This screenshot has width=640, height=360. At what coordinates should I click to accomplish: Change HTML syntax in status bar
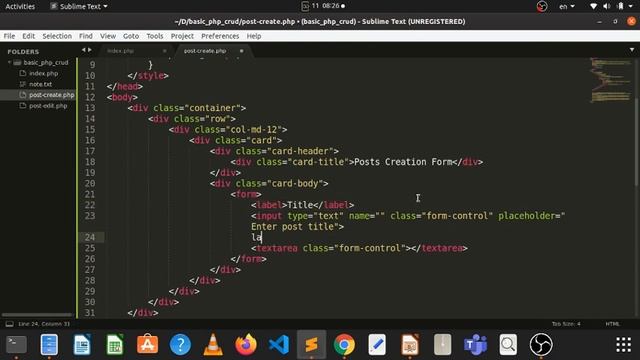(x=612, y=324)
